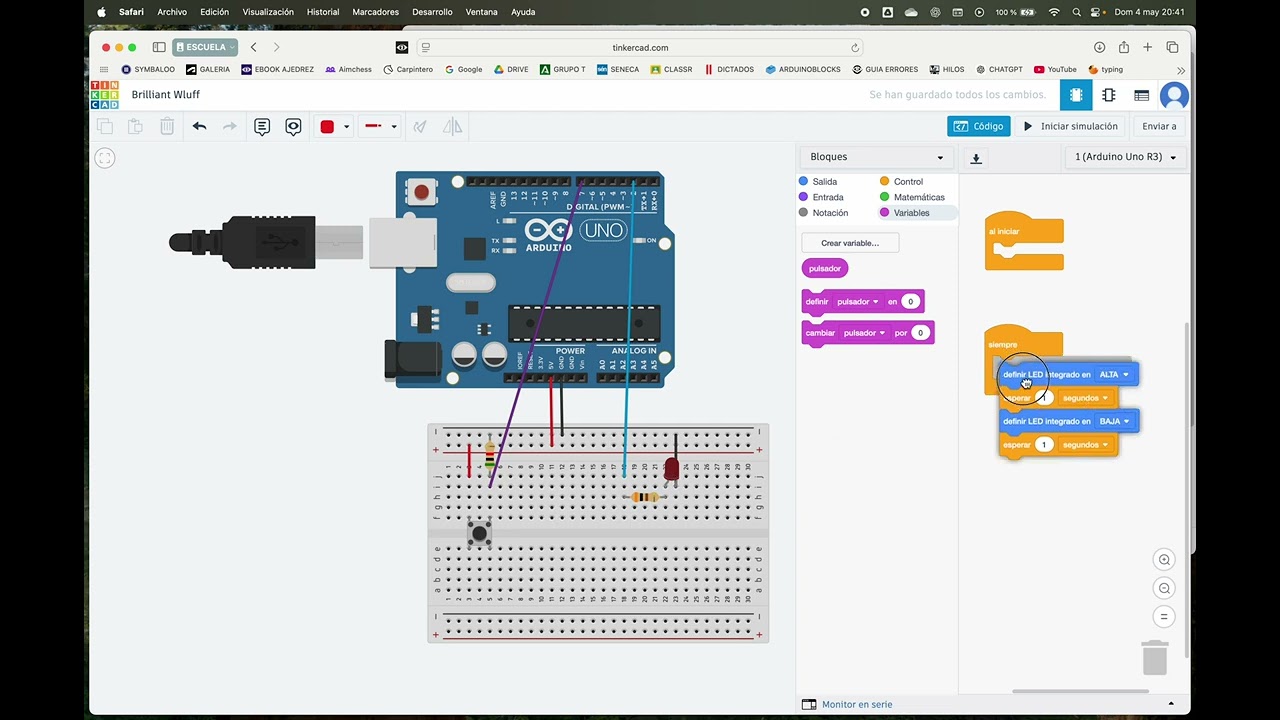1280x720 pixels.
Task: Download the code
Action: click(x=976, y=158)
